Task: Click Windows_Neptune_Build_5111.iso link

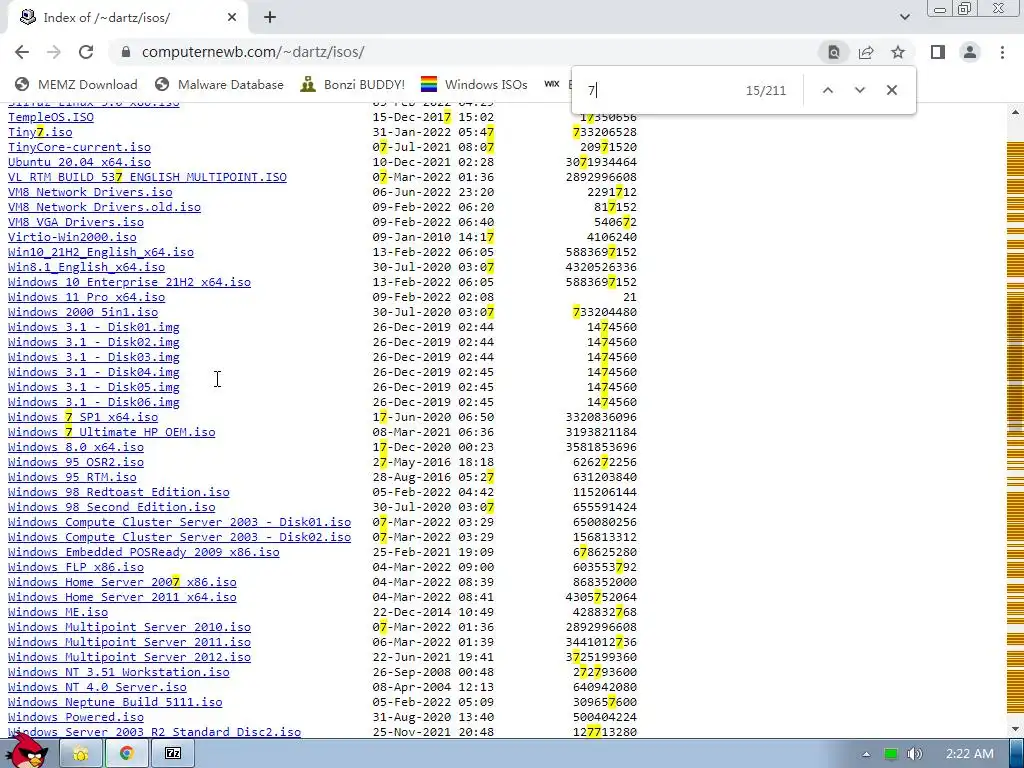Action: tap(115, 703)
